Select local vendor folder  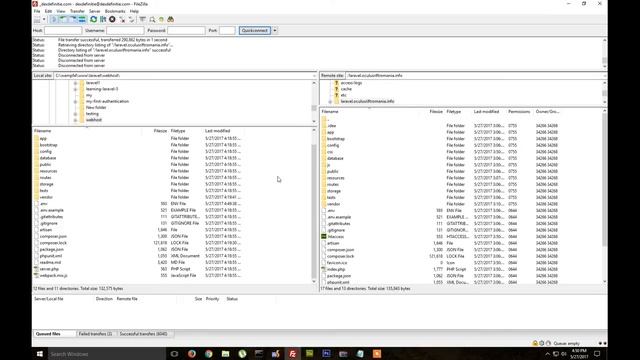click(46, 197)
